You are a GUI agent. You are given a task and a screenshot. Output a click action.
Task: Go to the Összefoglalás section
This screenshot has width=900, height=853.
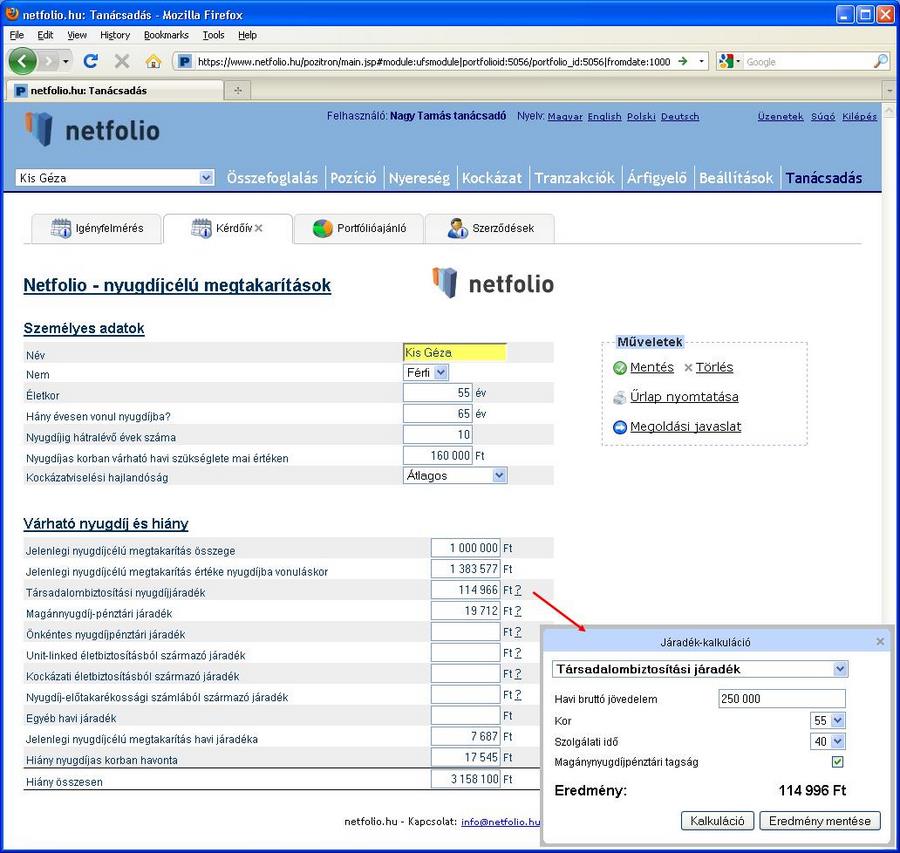coord(272,178)
